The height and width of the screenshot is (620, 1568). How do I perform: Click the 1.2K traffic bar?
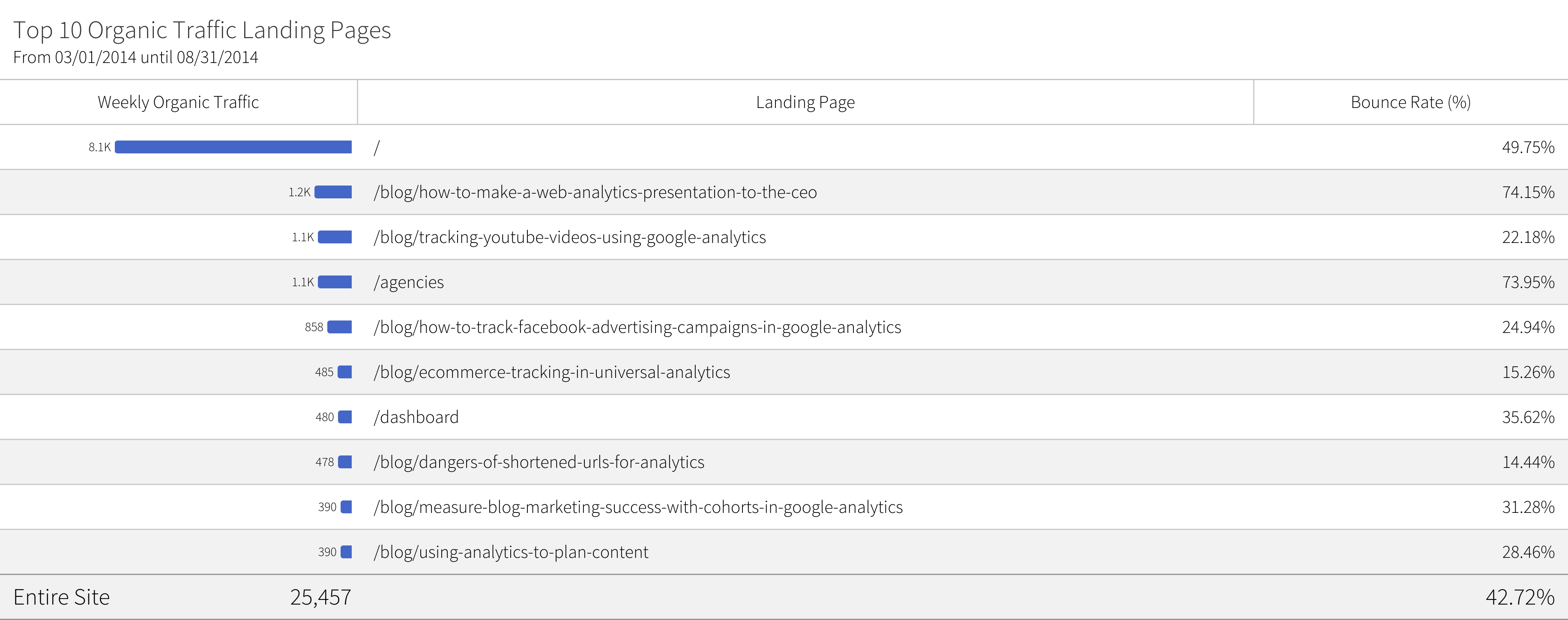333,192
